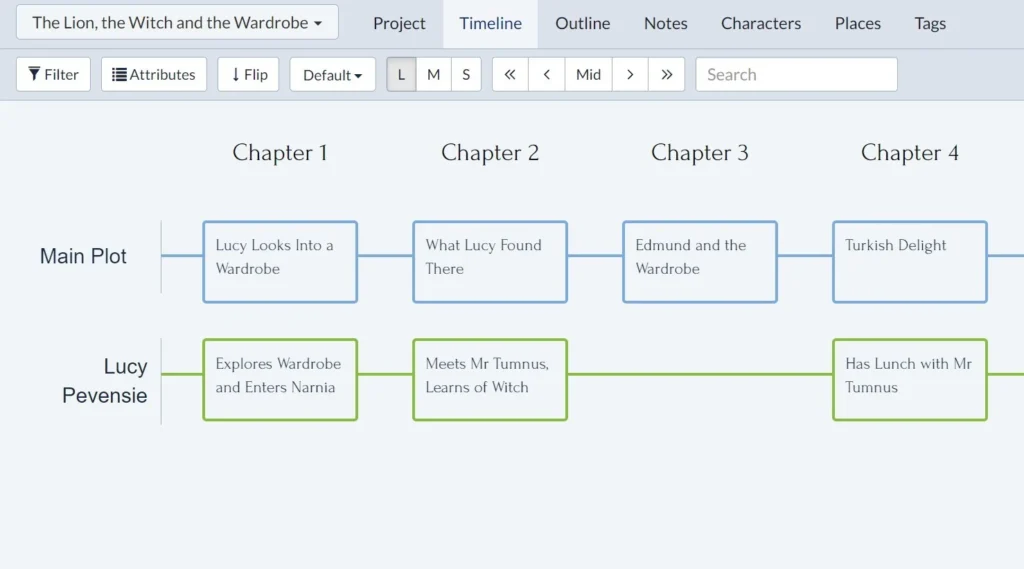Select the Medium (M) size toggle

(x=433, y=74)
